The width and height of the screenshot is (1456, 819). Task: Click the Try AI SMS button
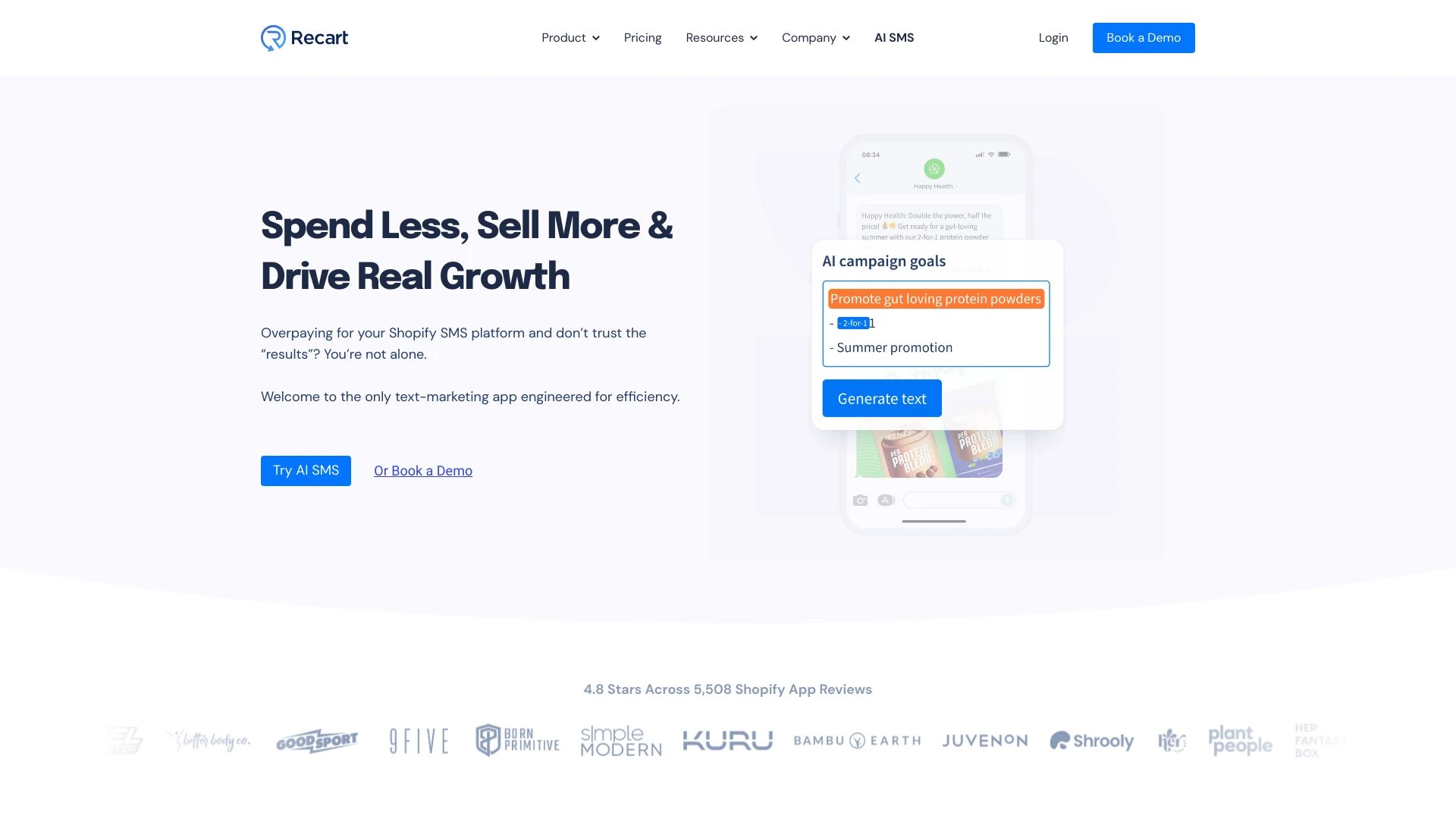(x=306, y=470)
